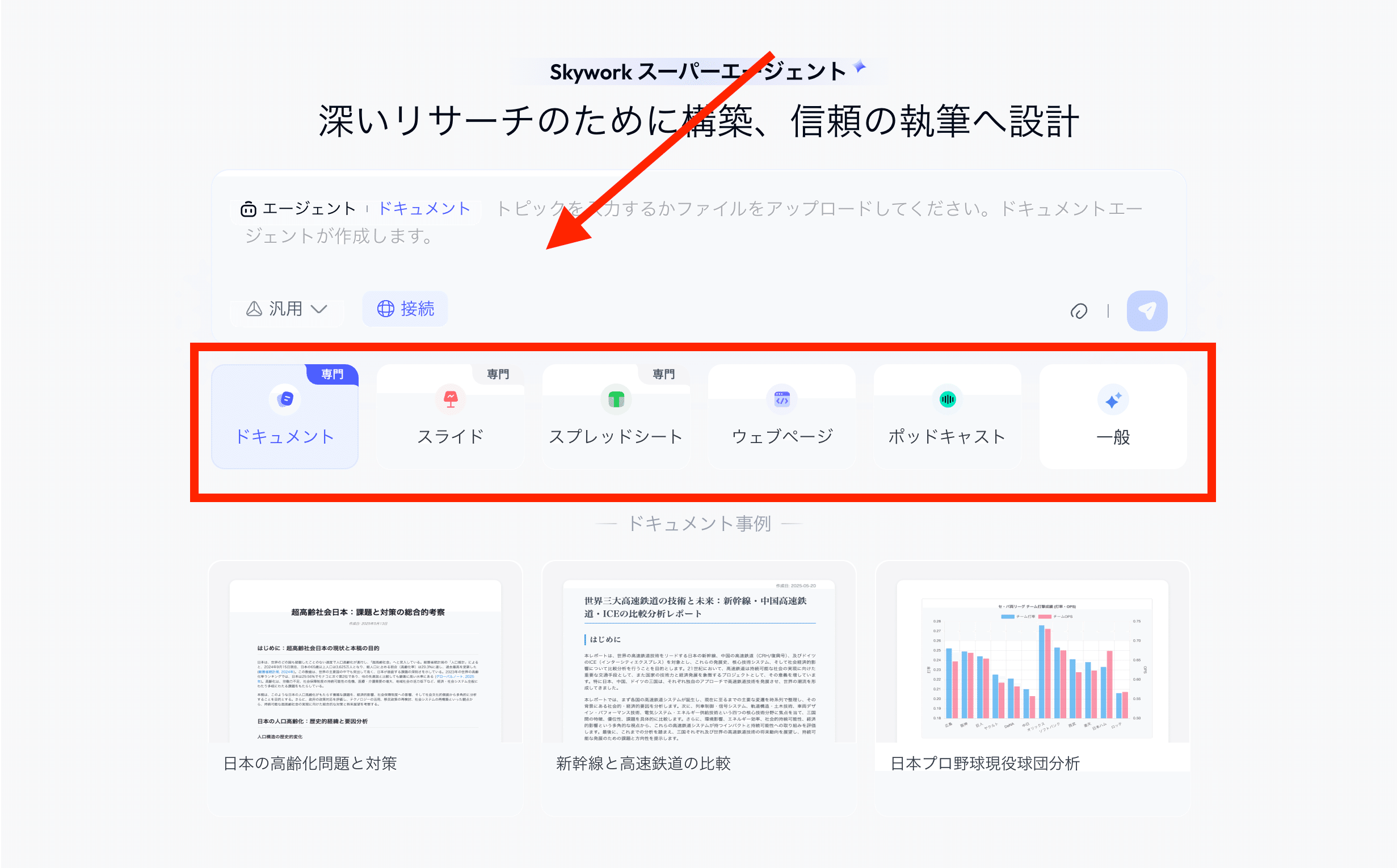Click the Webpage code-window icon
This screenshot has width=1397, height=868.
pos(781,398)
